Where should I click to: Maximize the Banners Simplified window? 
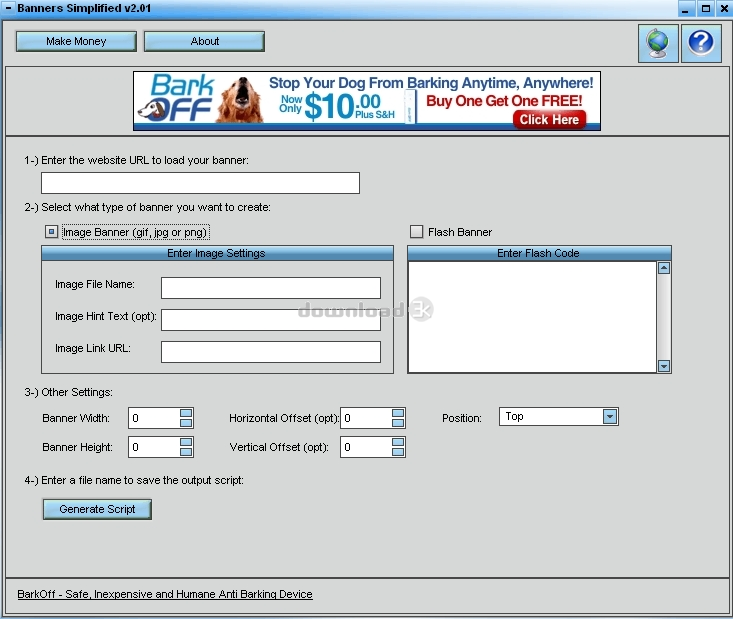coord(706,8)
